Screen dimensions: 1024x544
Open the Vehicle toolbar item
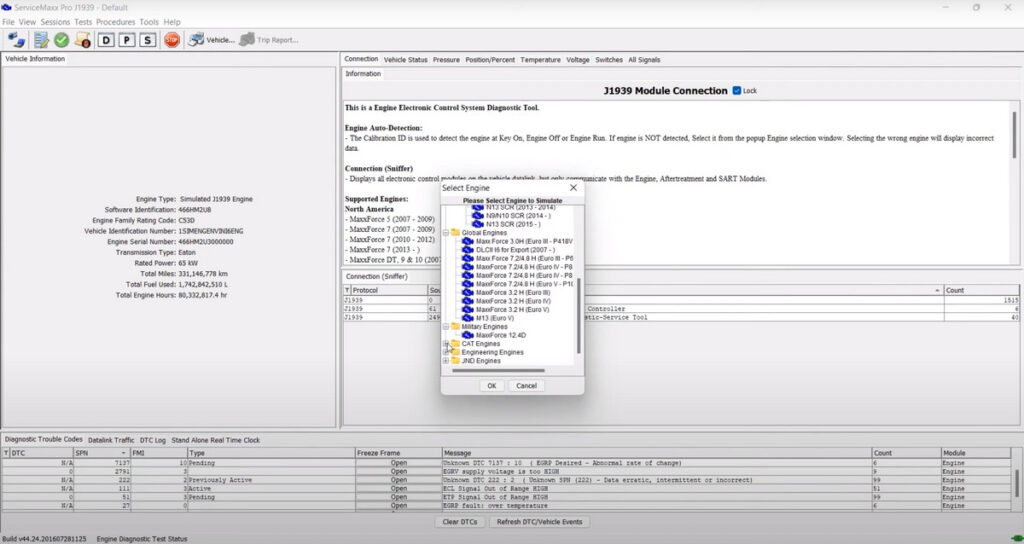click(212, 40)
